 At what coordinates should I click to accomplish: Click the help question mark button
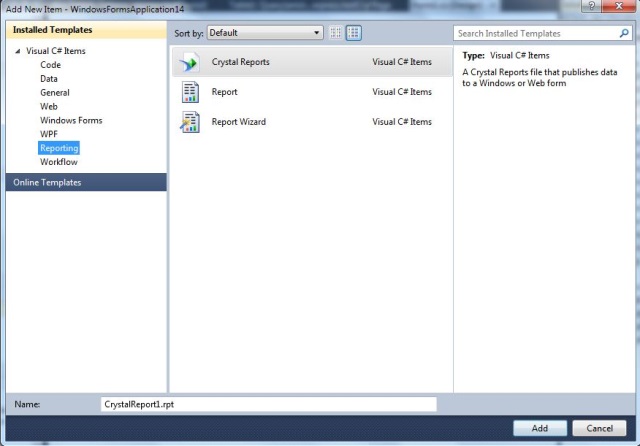(x=591, y=6)
